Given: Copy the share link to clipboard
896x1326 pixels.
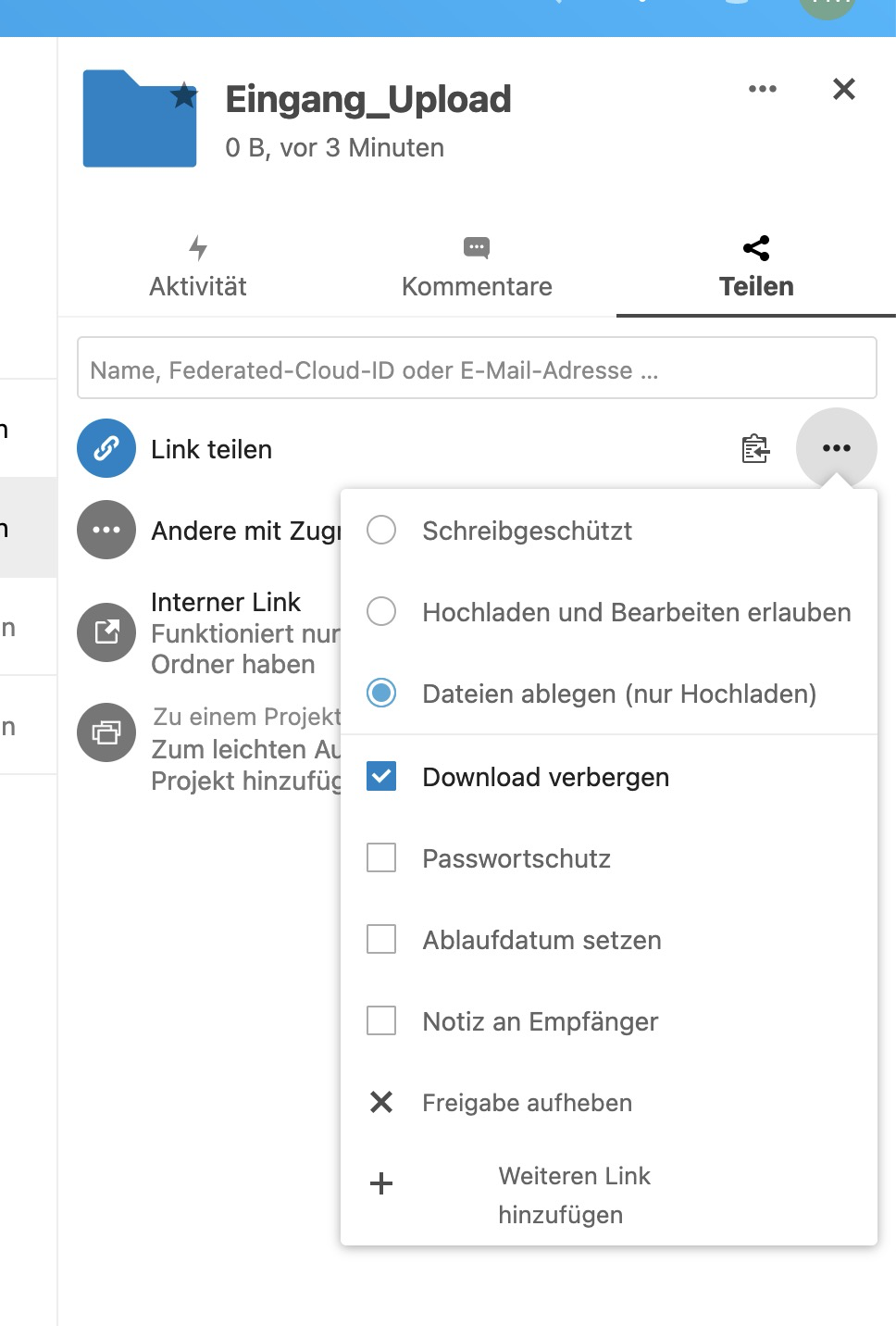Looking at the screenshot, I should click(755, 449).
